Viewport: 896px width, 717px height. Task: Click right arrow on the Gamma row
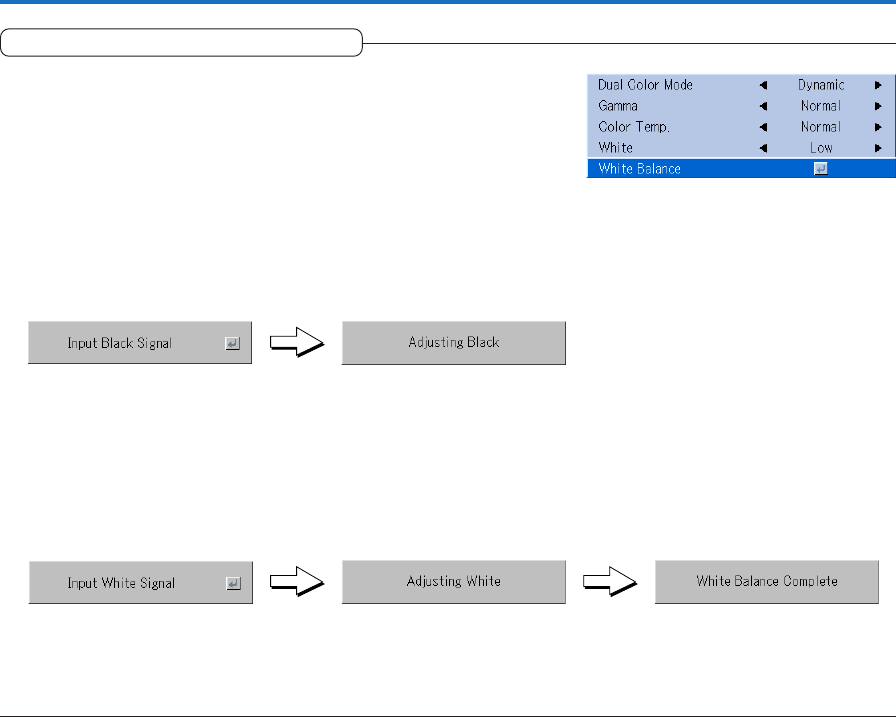pos(877,106)
